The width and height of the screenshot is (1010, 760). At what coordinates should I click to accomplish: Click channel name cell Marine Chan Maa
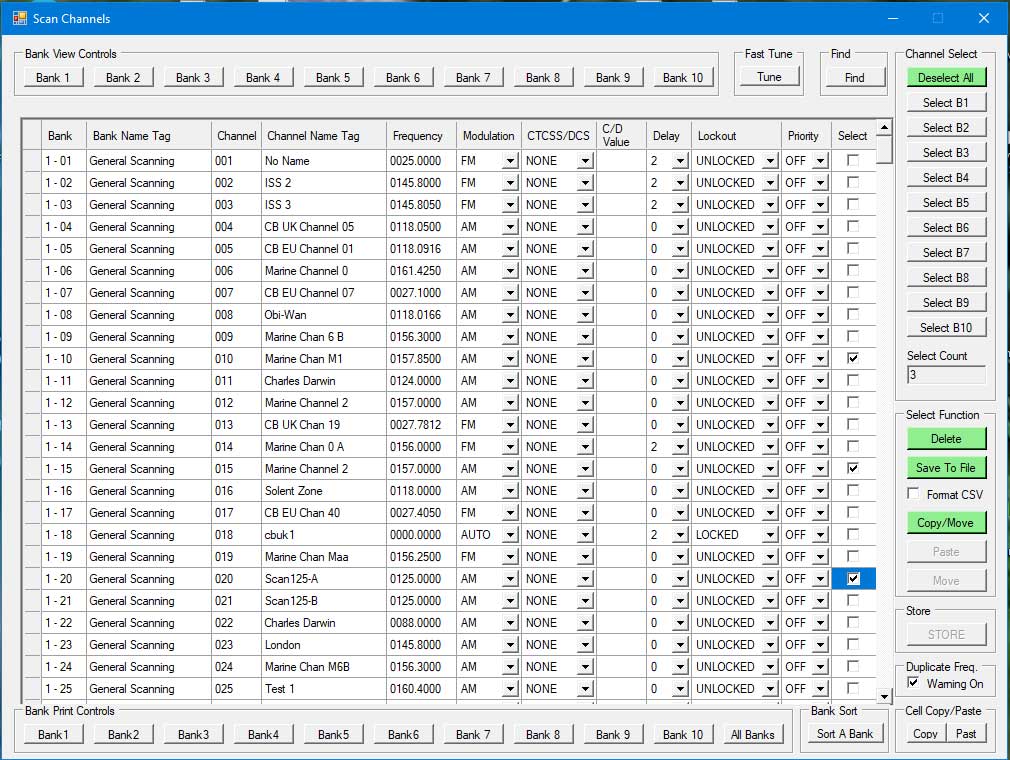click(323, 557)
